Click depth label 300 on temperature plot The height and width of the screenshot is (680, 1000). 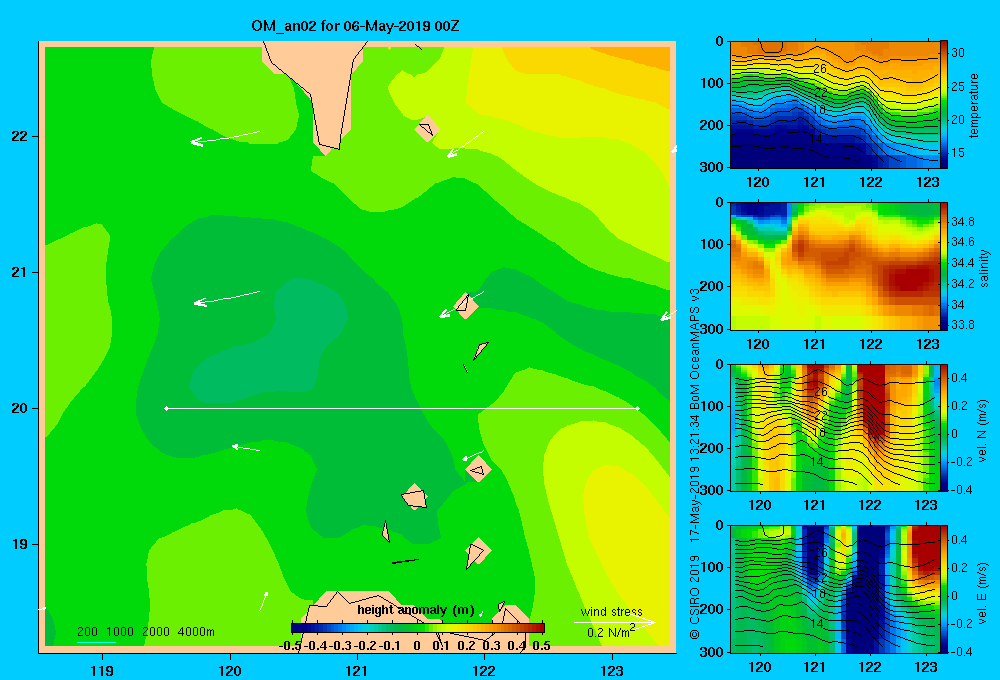712,167
